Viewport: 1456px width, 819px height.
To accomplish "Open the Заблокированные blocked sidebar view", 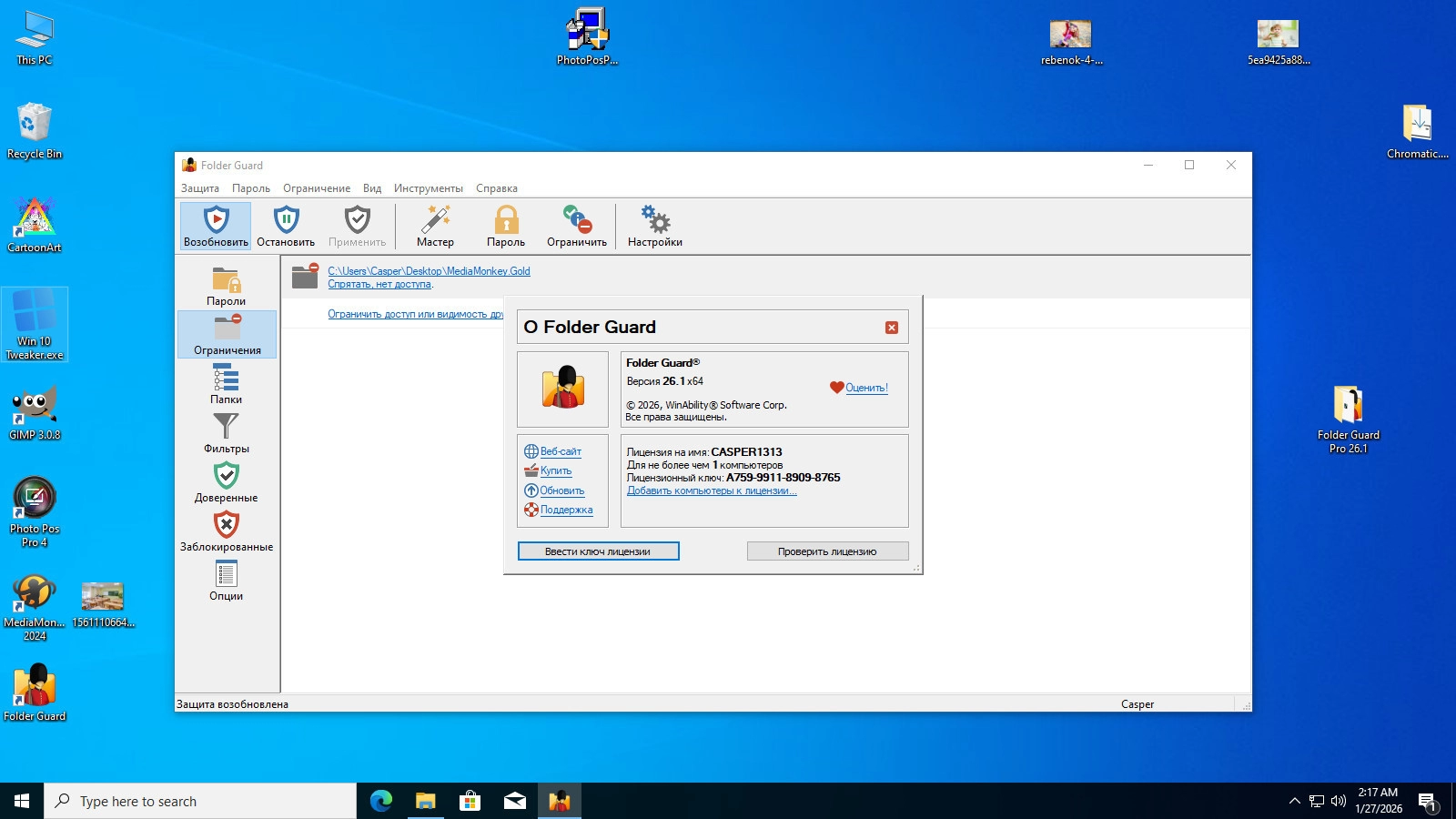I will coord(226,531).
